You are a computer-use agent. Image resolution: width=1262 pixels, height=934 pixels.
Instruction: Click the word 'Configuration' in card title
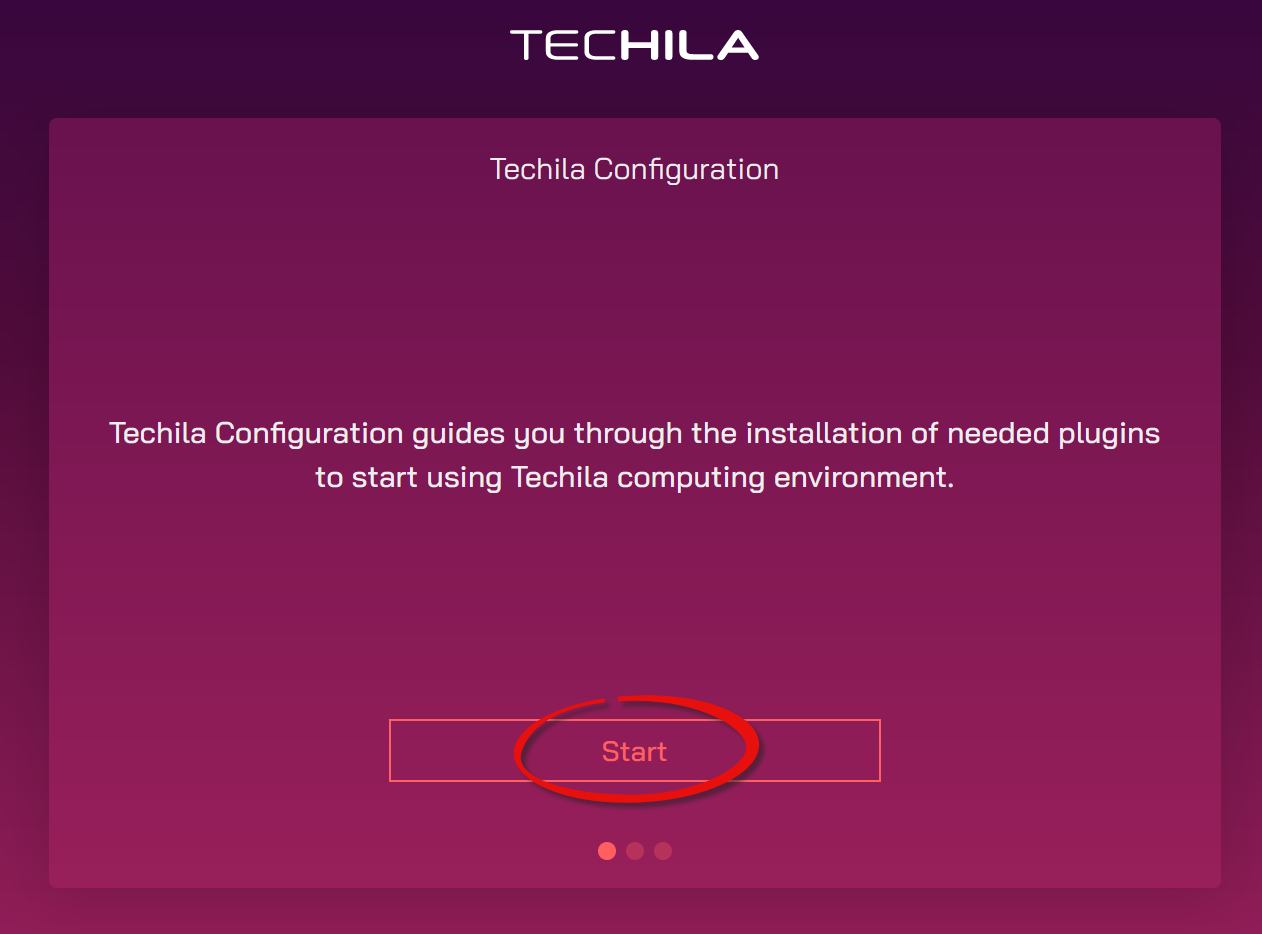coord(686,169)
